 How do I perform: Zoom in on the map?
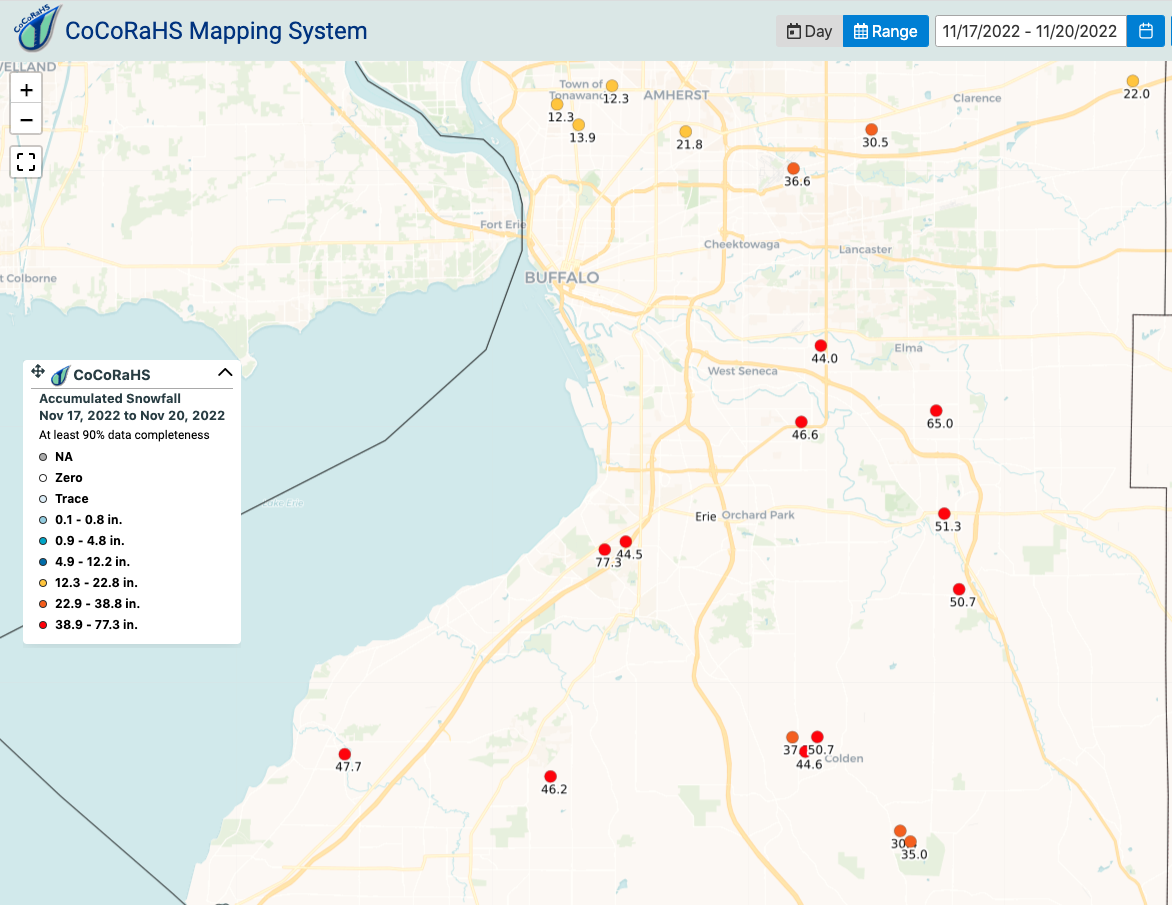coord(26,89)
